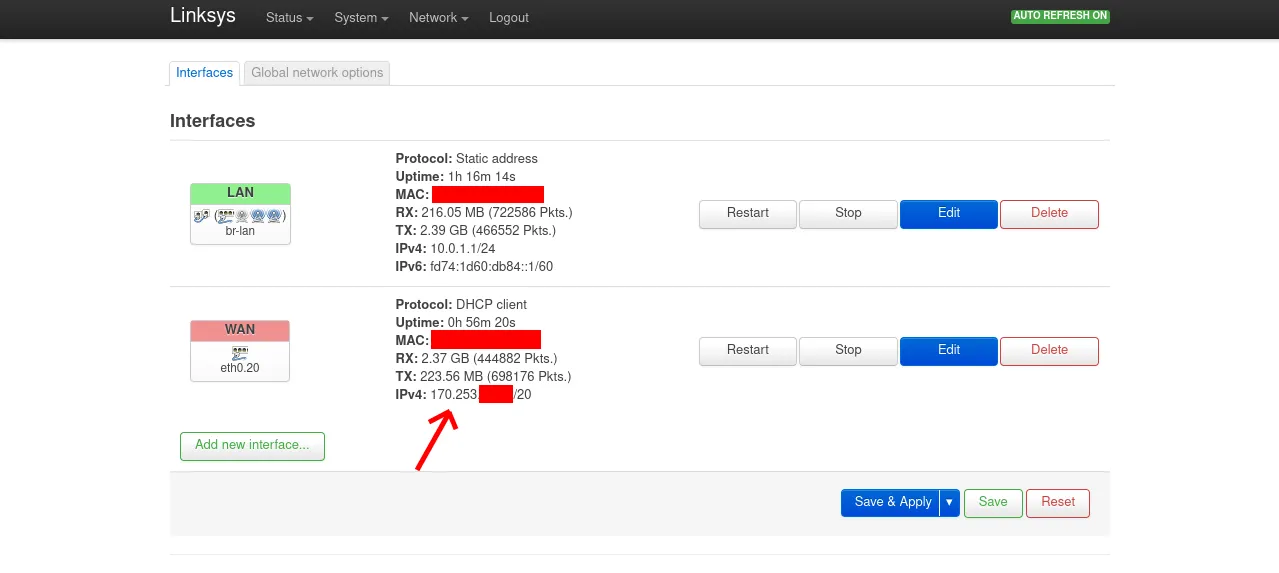Open the Status dropdown menu
The width and height of the screenshot is (1279, 573).
point(289,18)
